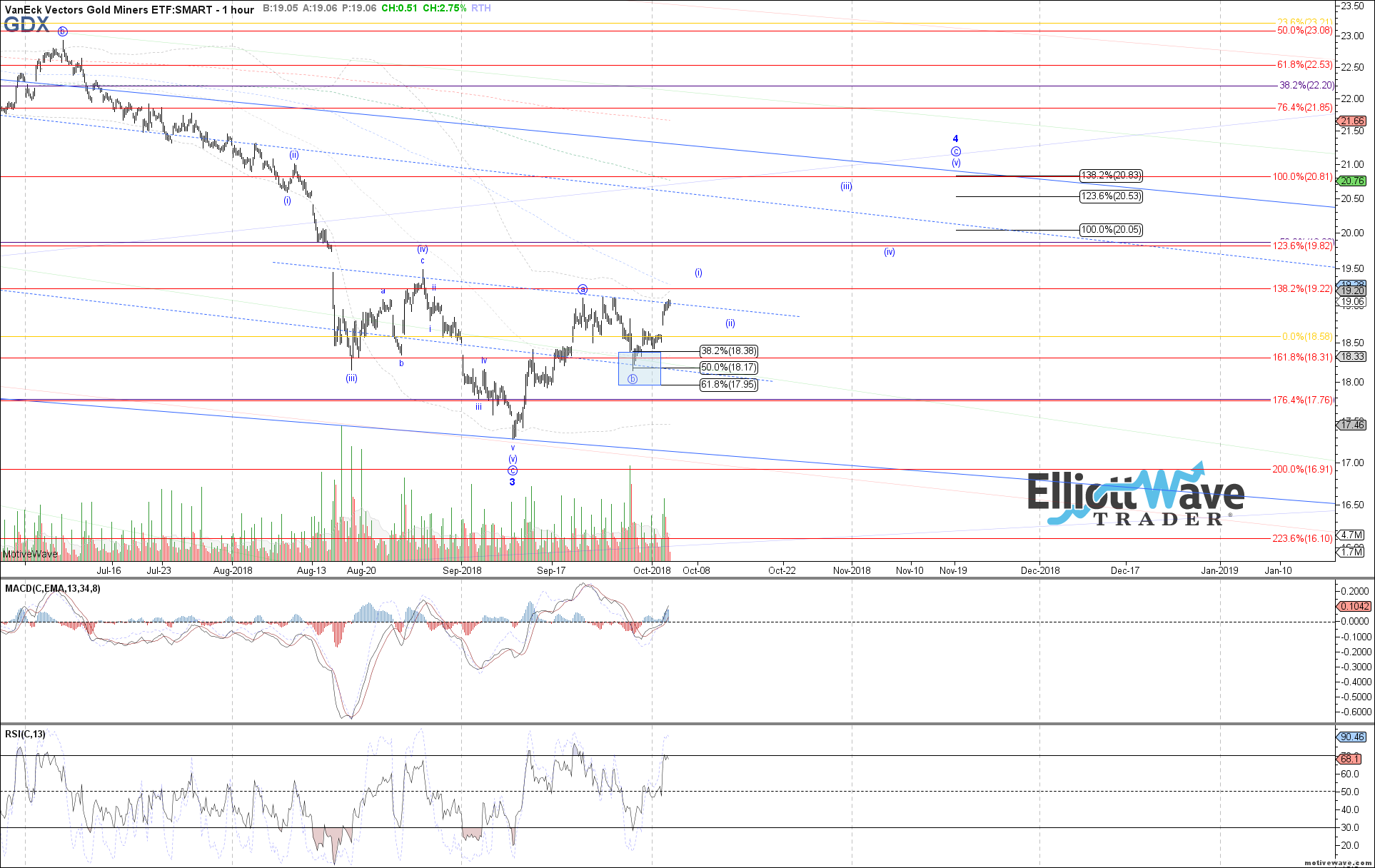Select the 0.1042 MACD value tag
Screen dimensions: 1375x868
coord(1354,605)
